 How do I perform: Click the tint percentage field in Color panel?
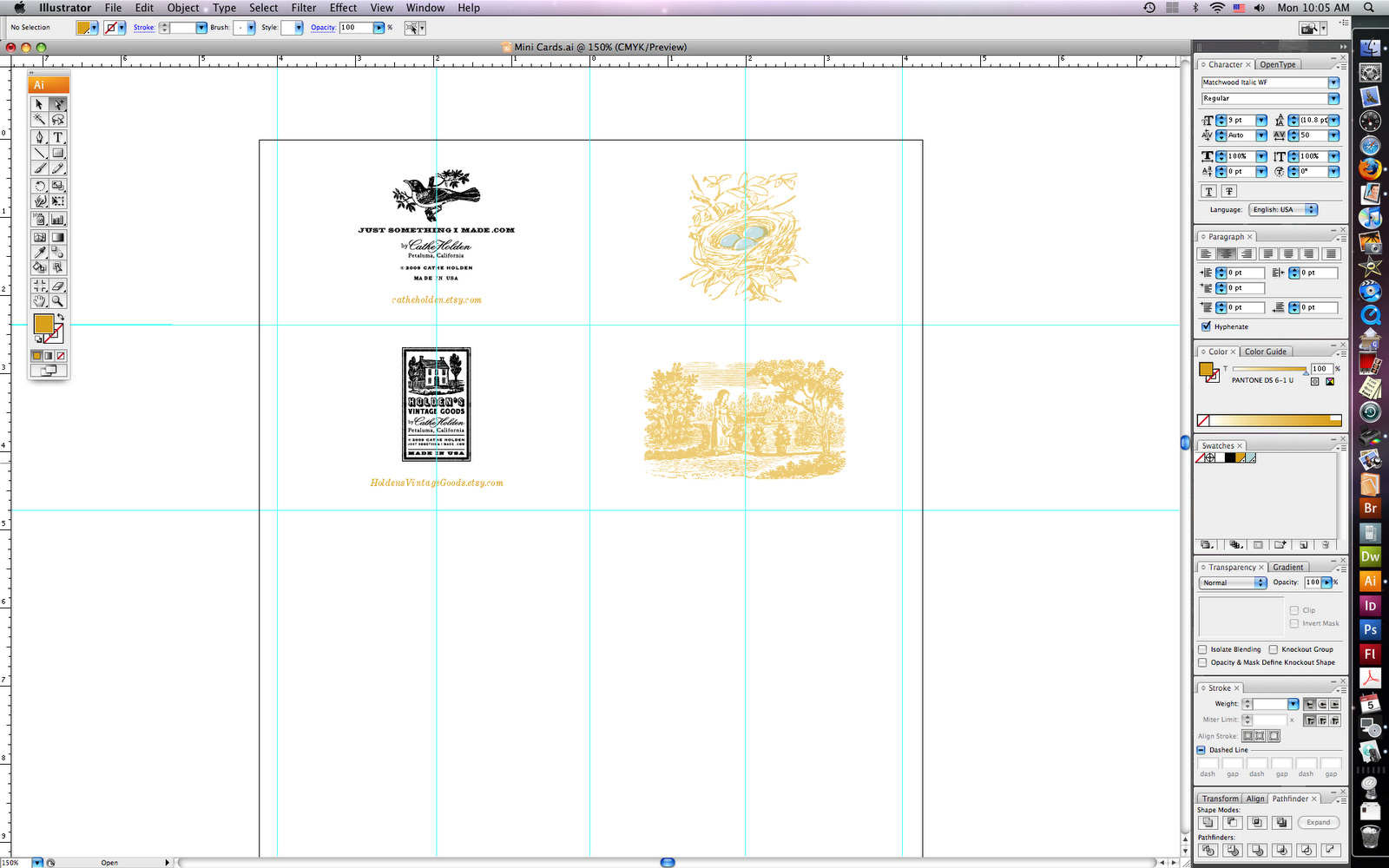coord(1320,369)
